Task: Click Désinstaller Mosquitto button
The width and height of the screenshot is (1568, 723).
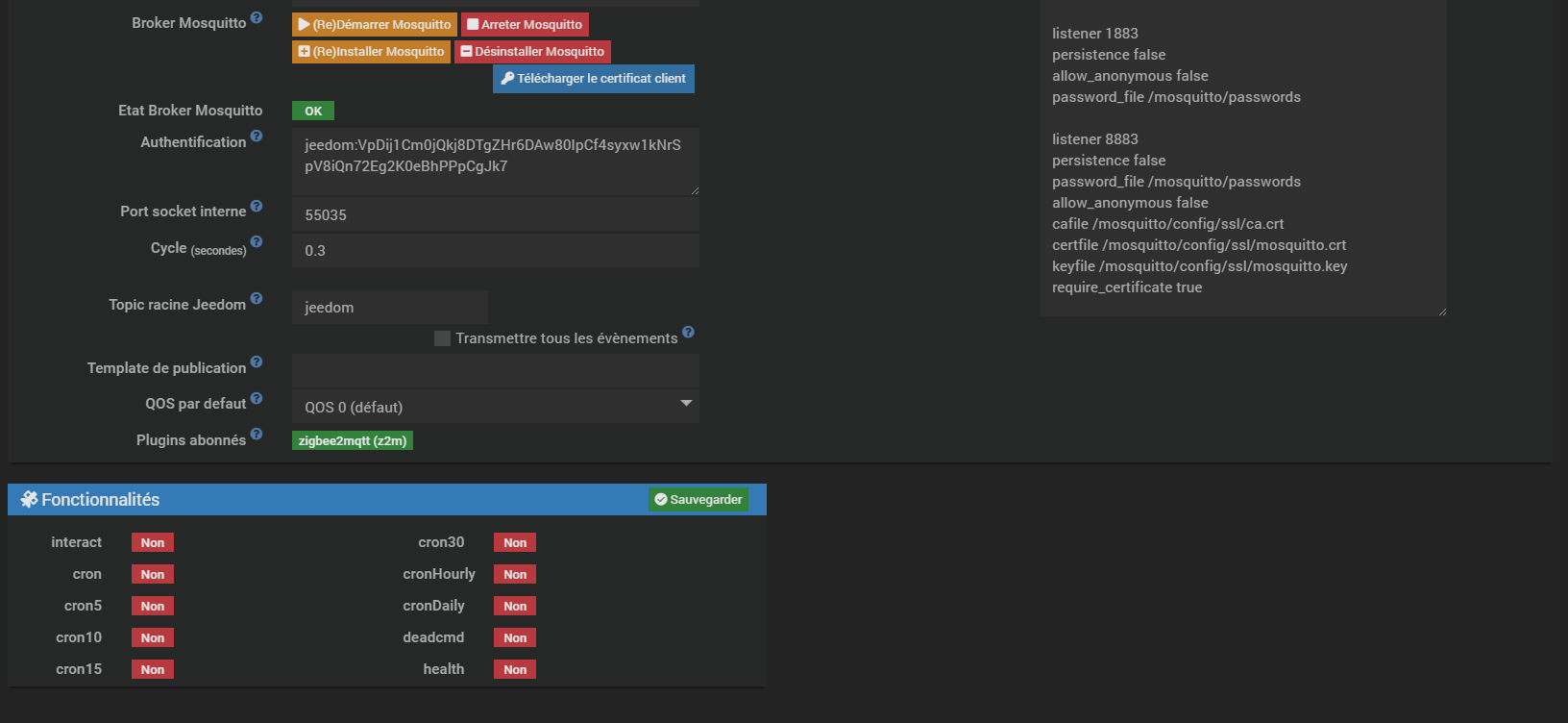Action: (532, 52)
